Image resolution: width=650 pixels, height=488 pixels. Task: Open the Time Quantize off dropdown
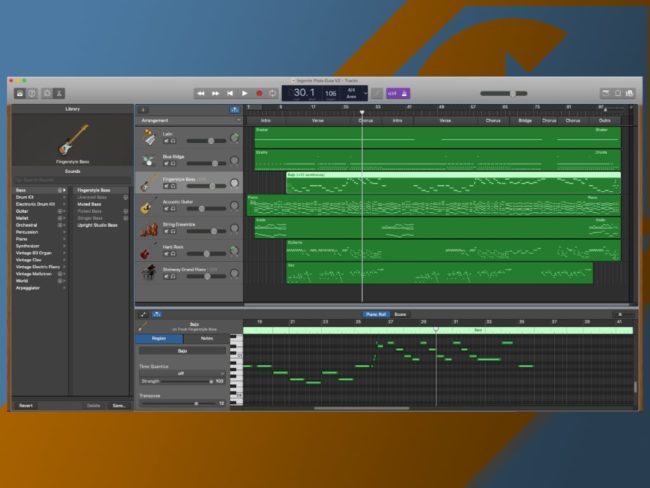point(182,374)
